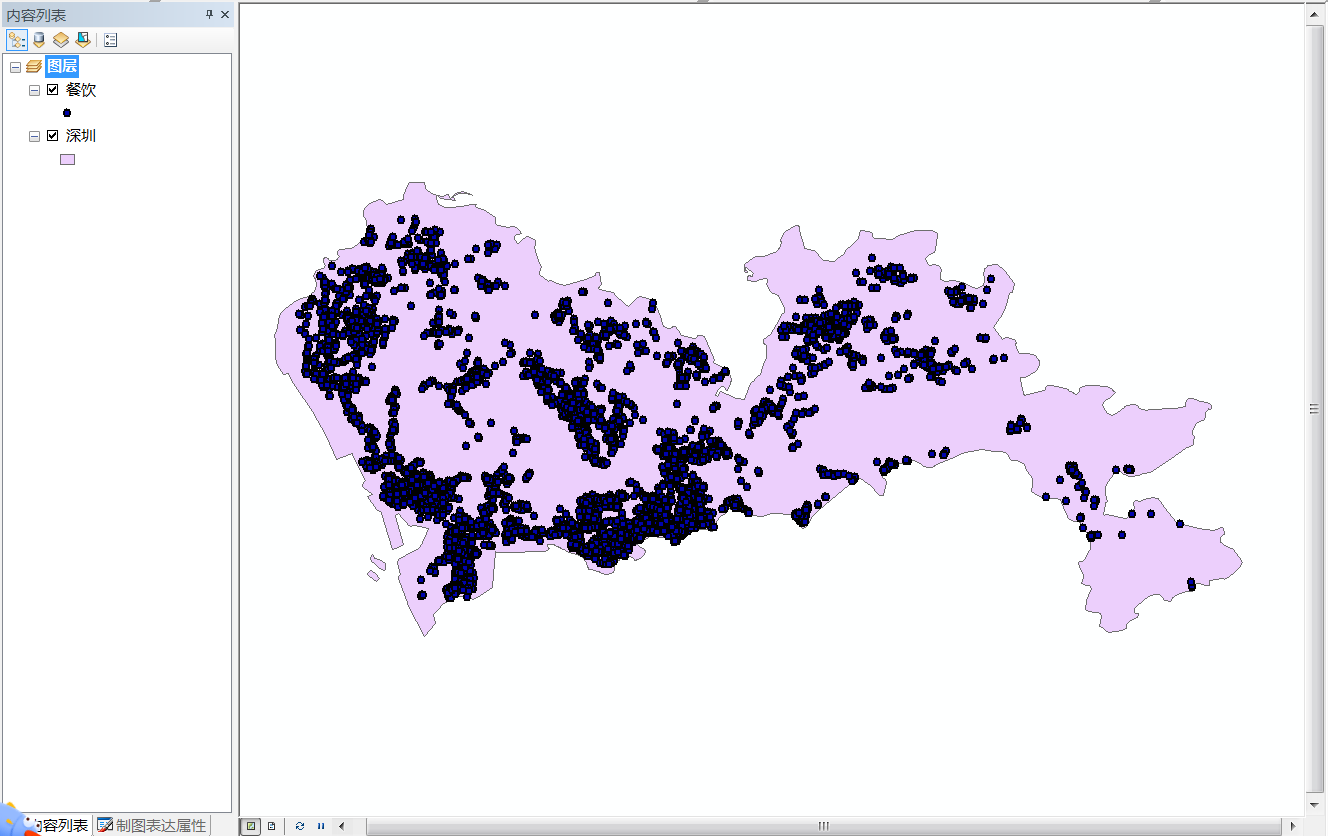The height and width of the screenshot is (836, 1328).
Task: Switch to Layout View button
Action: pyautogui.click(x=271, y=826)
